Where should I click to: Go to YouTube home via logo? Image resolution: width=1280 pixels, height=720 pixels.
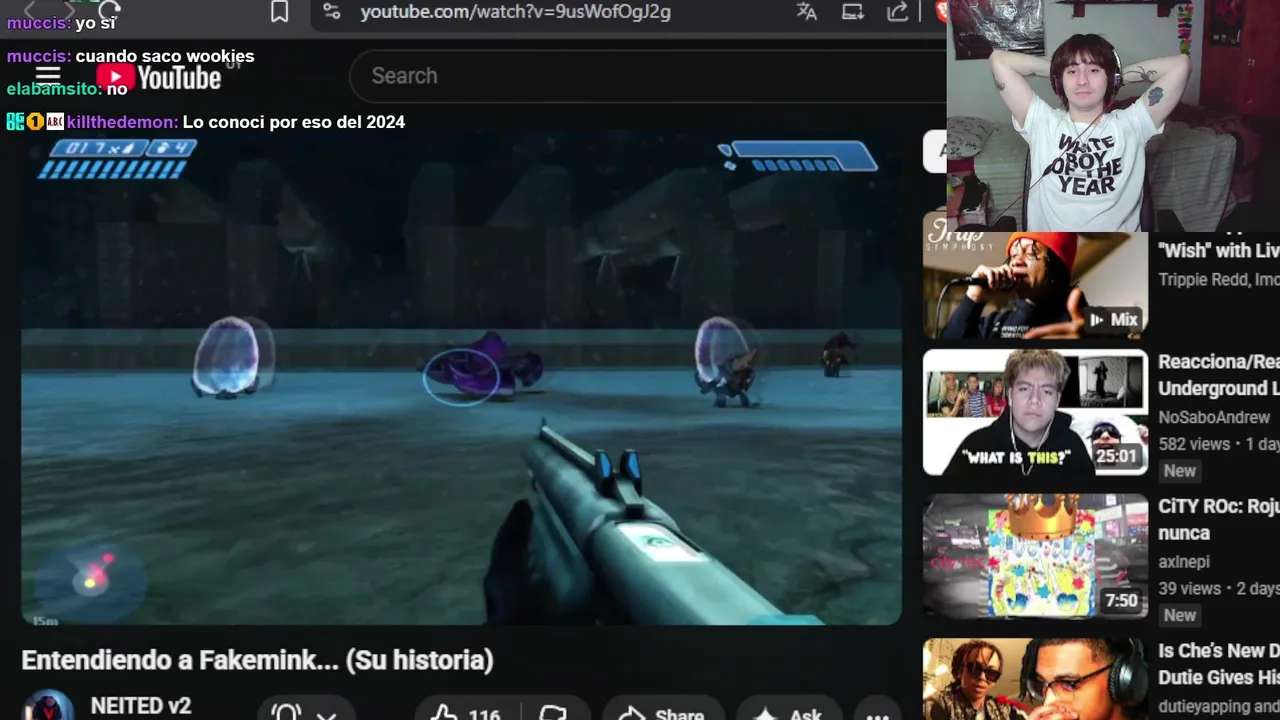pyautogui.click(x=159, y=77)
